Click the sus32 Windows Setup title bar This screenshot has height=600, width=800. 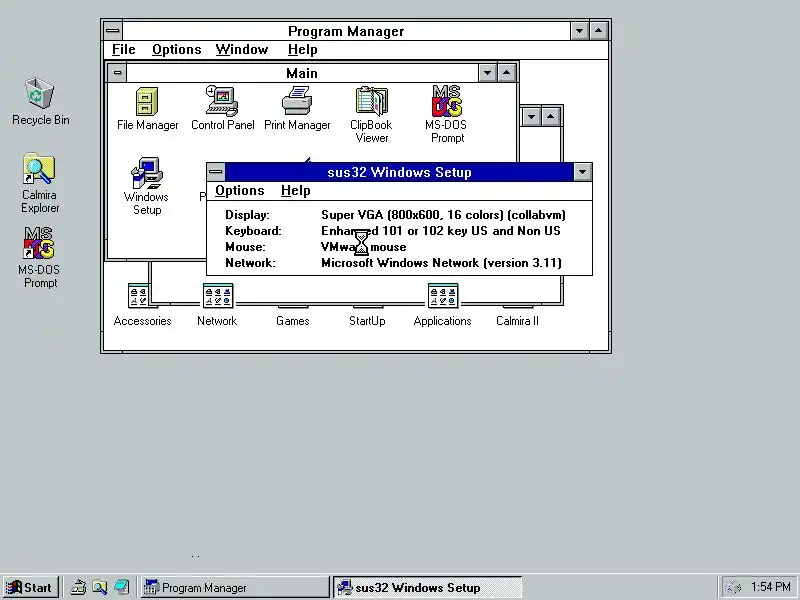399,172
